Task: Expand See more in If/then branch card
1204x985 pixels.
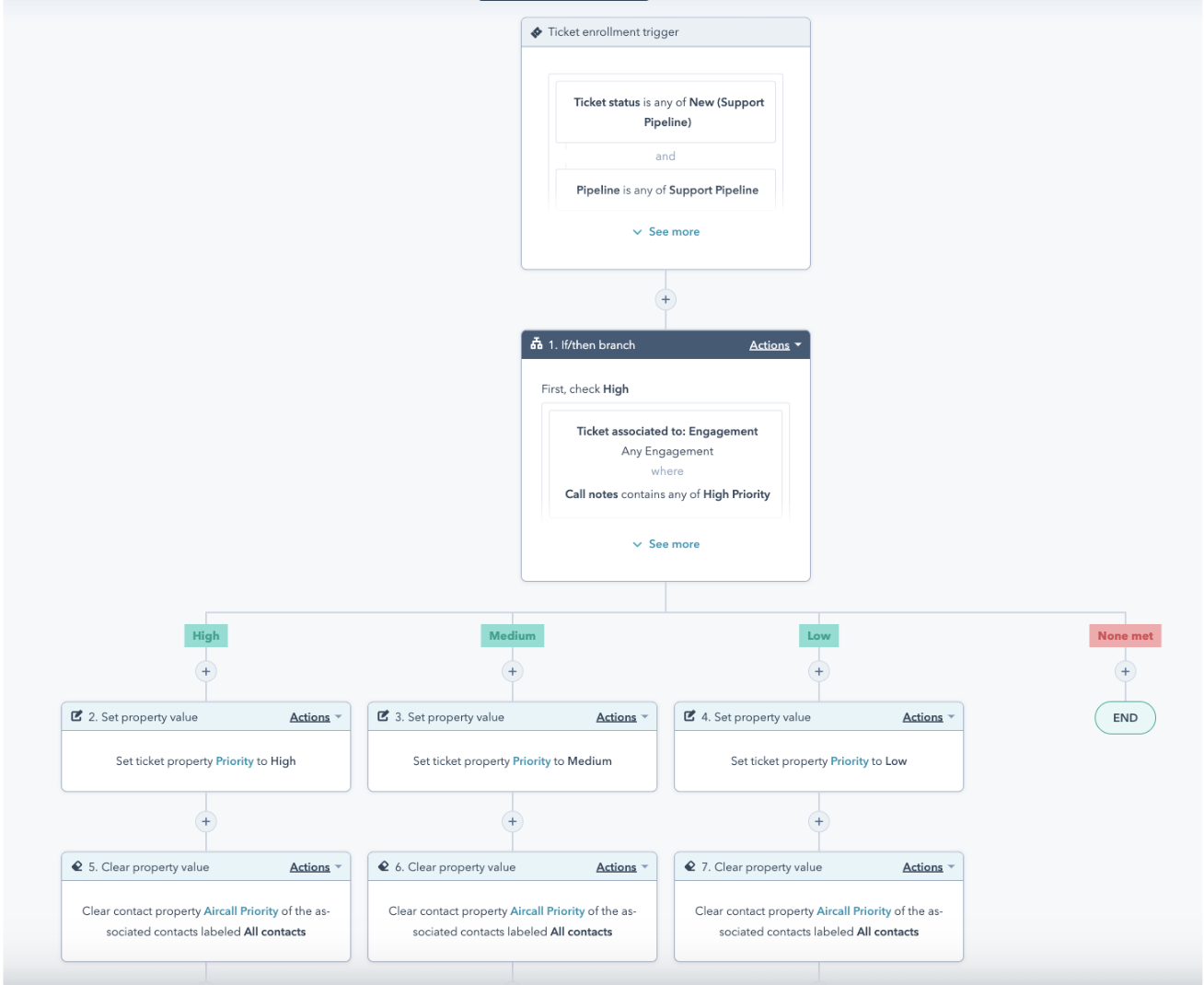Action: click(666, 544)
